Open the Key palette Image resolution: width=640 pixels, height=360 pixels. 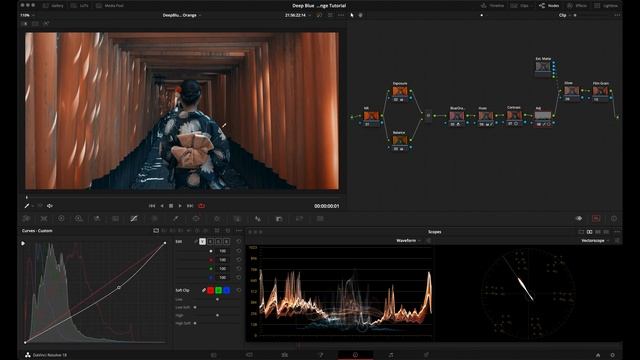pos(279,219)
